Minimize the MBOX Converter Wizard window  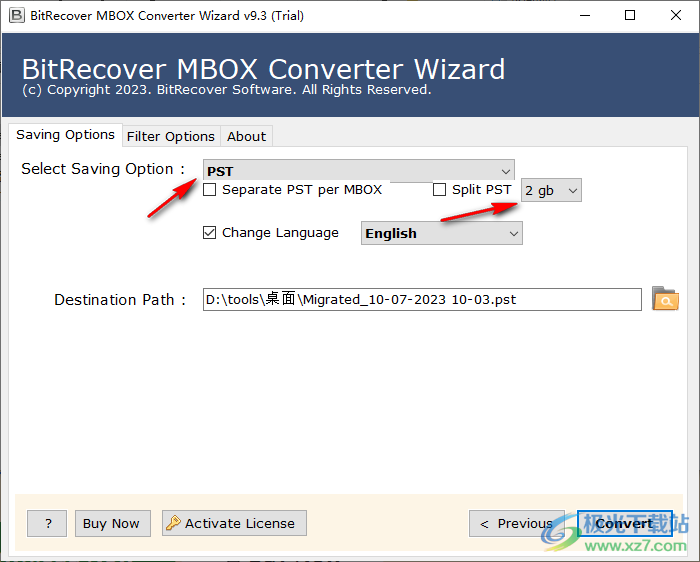[x=585, y=16]
